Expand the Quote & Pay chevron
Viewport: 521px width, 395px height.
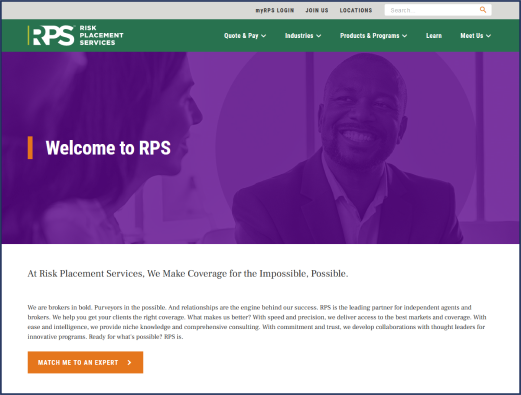pyautogui.click(x=264, y=36)
